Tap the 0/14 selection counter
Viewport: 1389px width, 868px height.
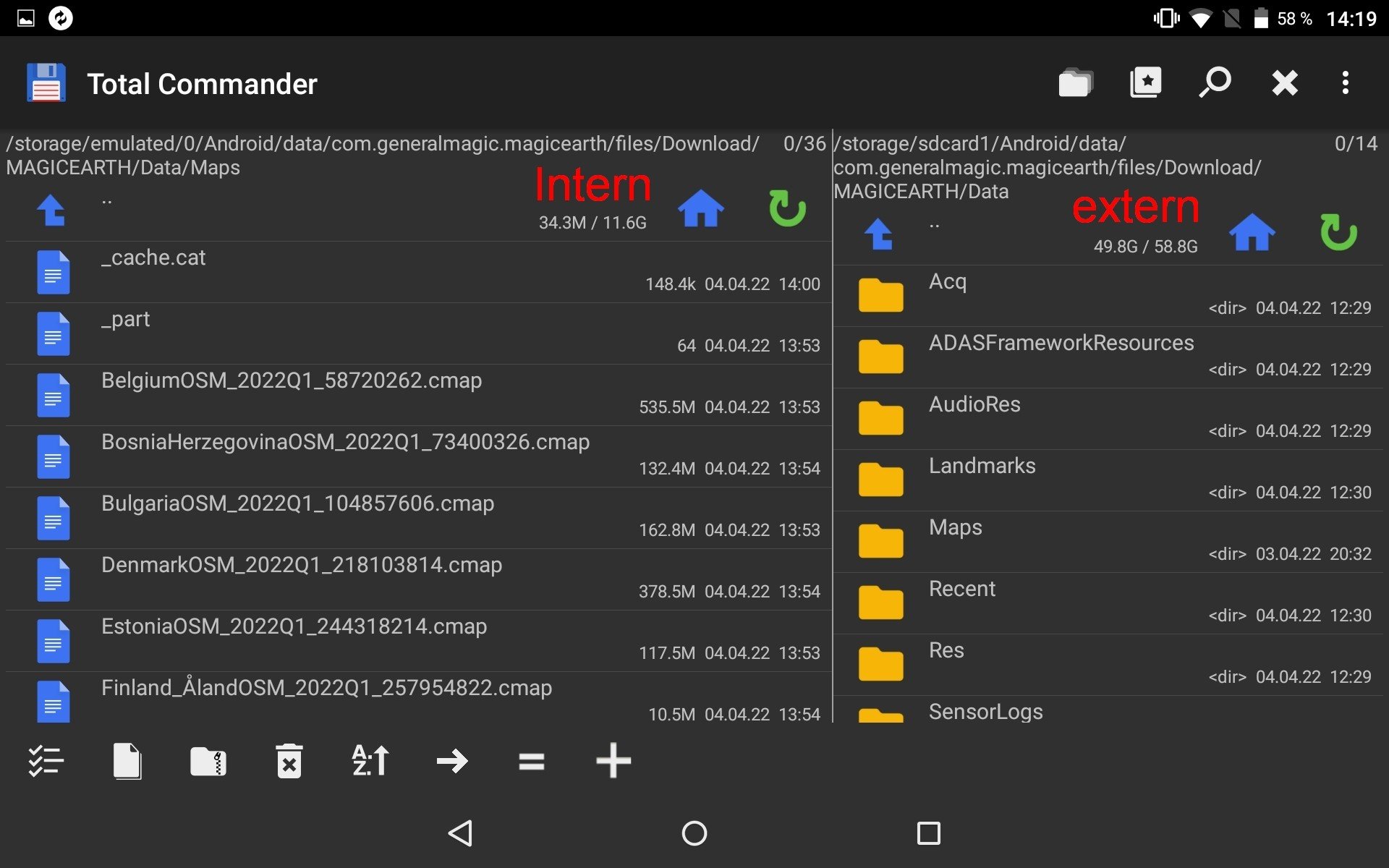[x=1356, y=144]
